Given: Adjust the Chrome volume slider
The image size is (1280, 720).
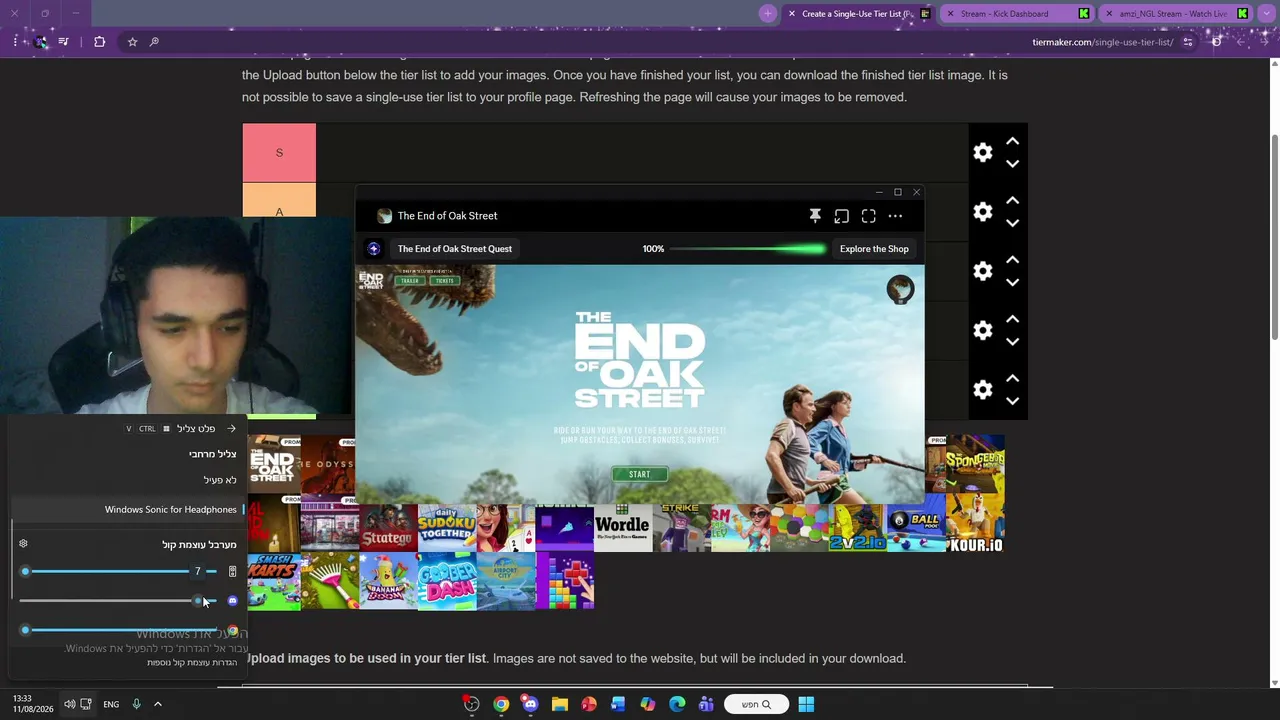Looking at the screenshot, I should (x=118, y=631).
